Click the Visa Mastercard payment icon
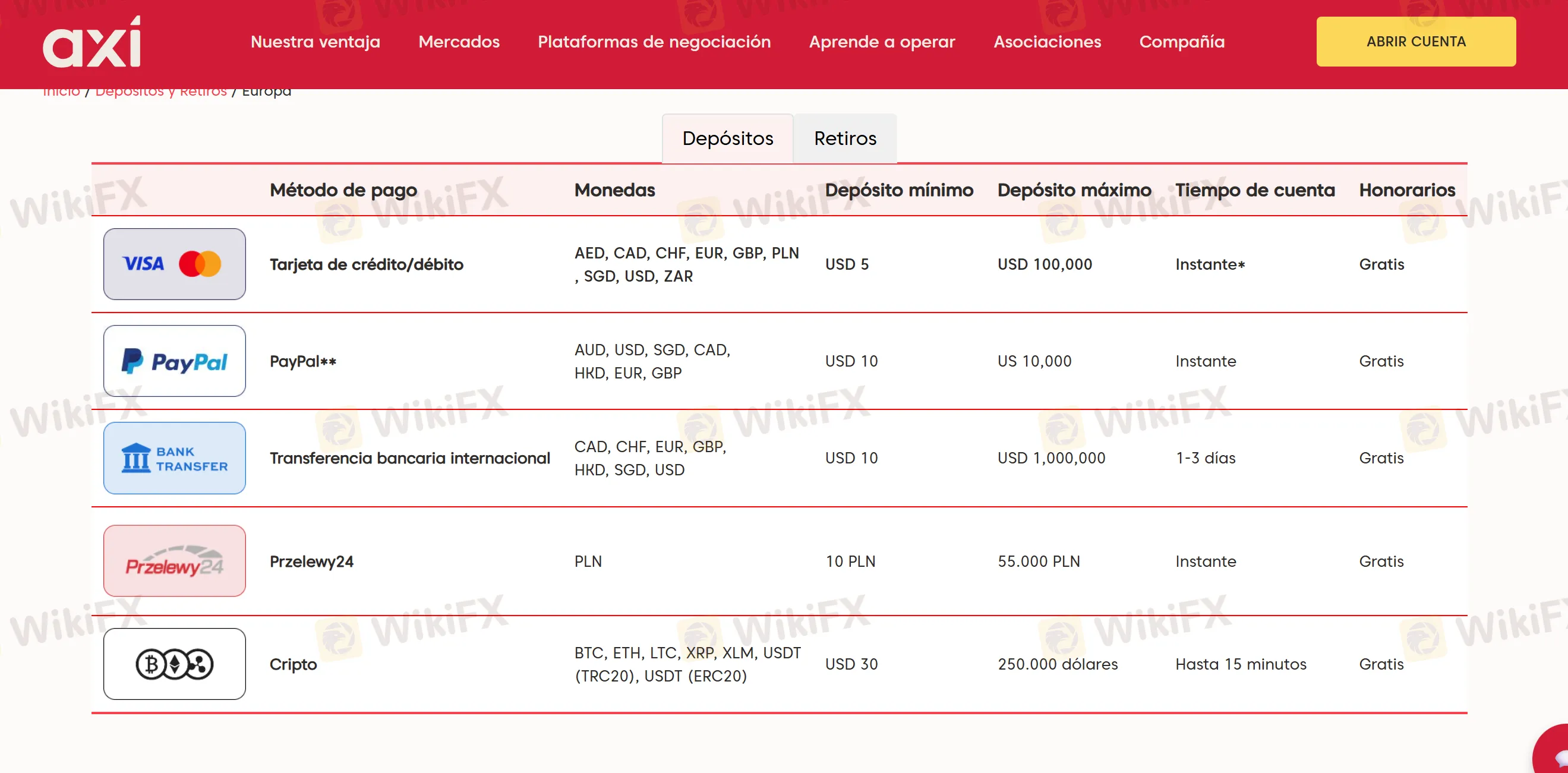1568x773 pixels. [x=174, y=264]
